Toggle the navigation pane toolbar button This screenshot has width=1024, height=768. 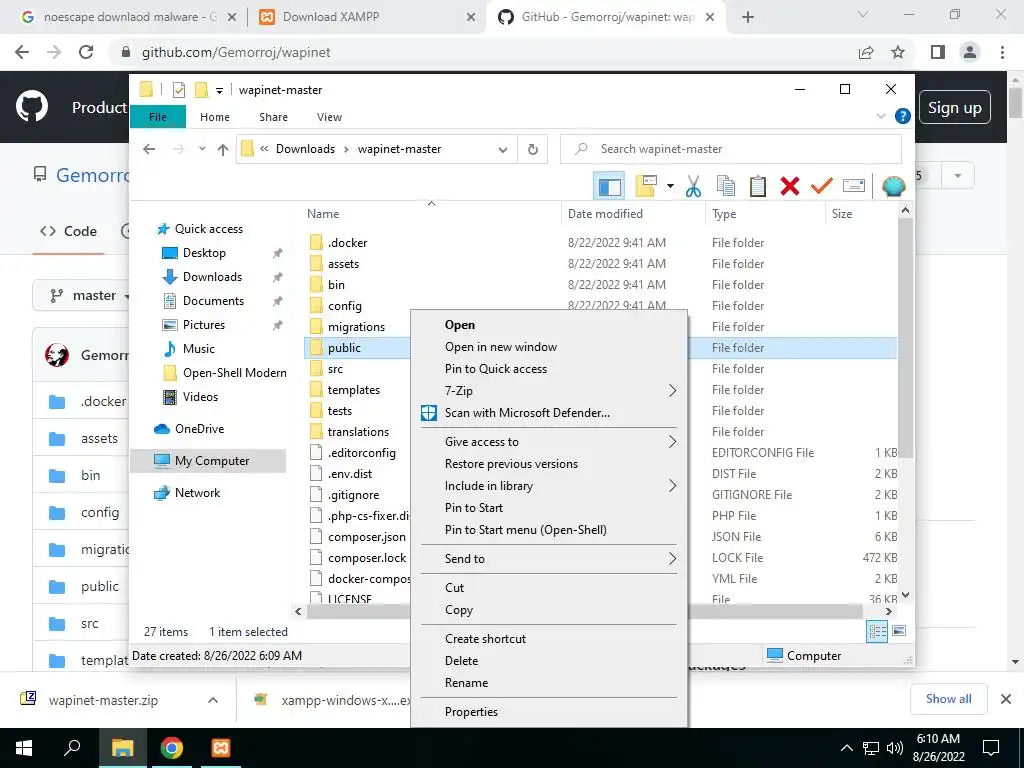click(609, 186)
